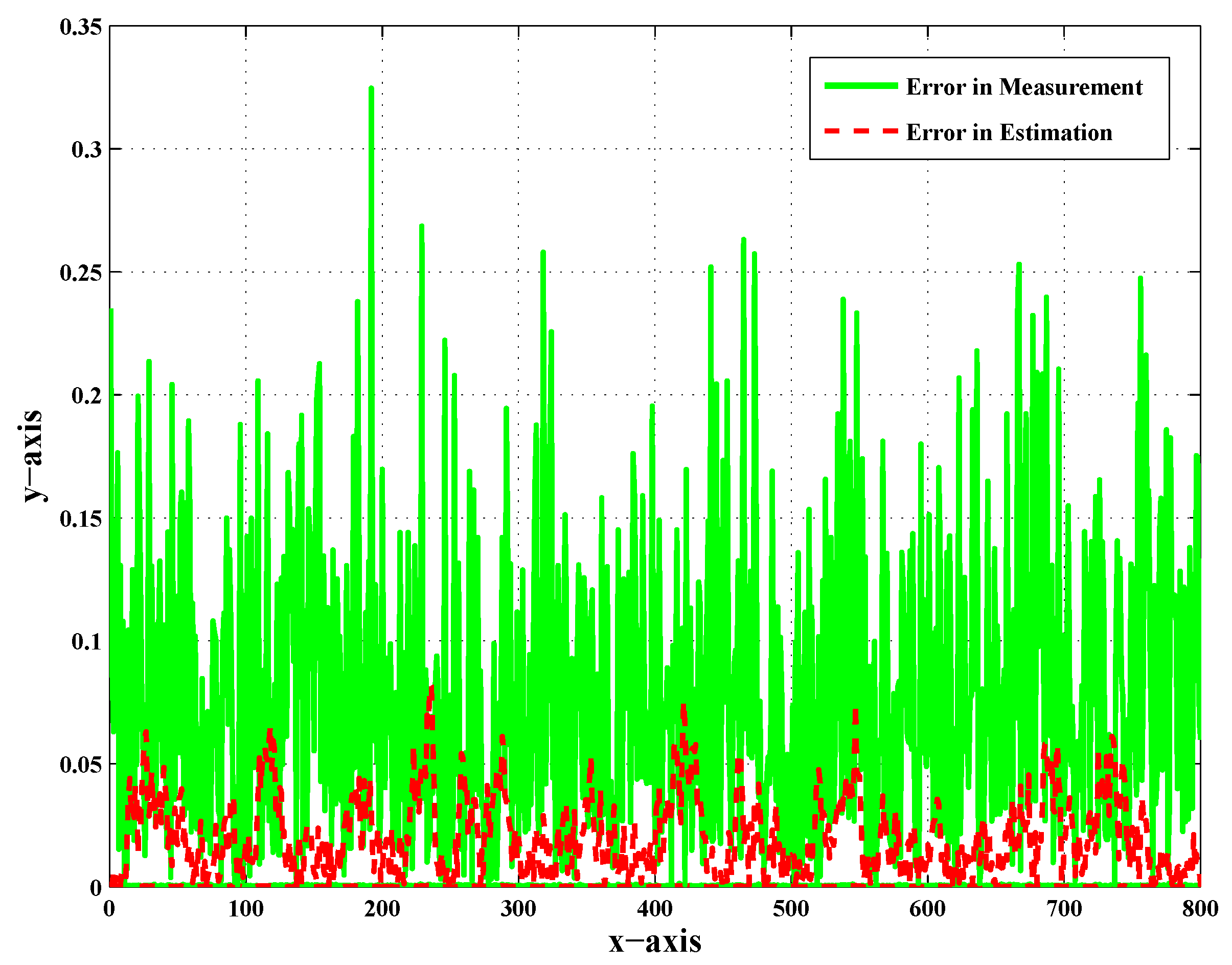Click the red dashed line sample in legend
Viewport: 1232px width, 965px height.
tap(860, 131)
